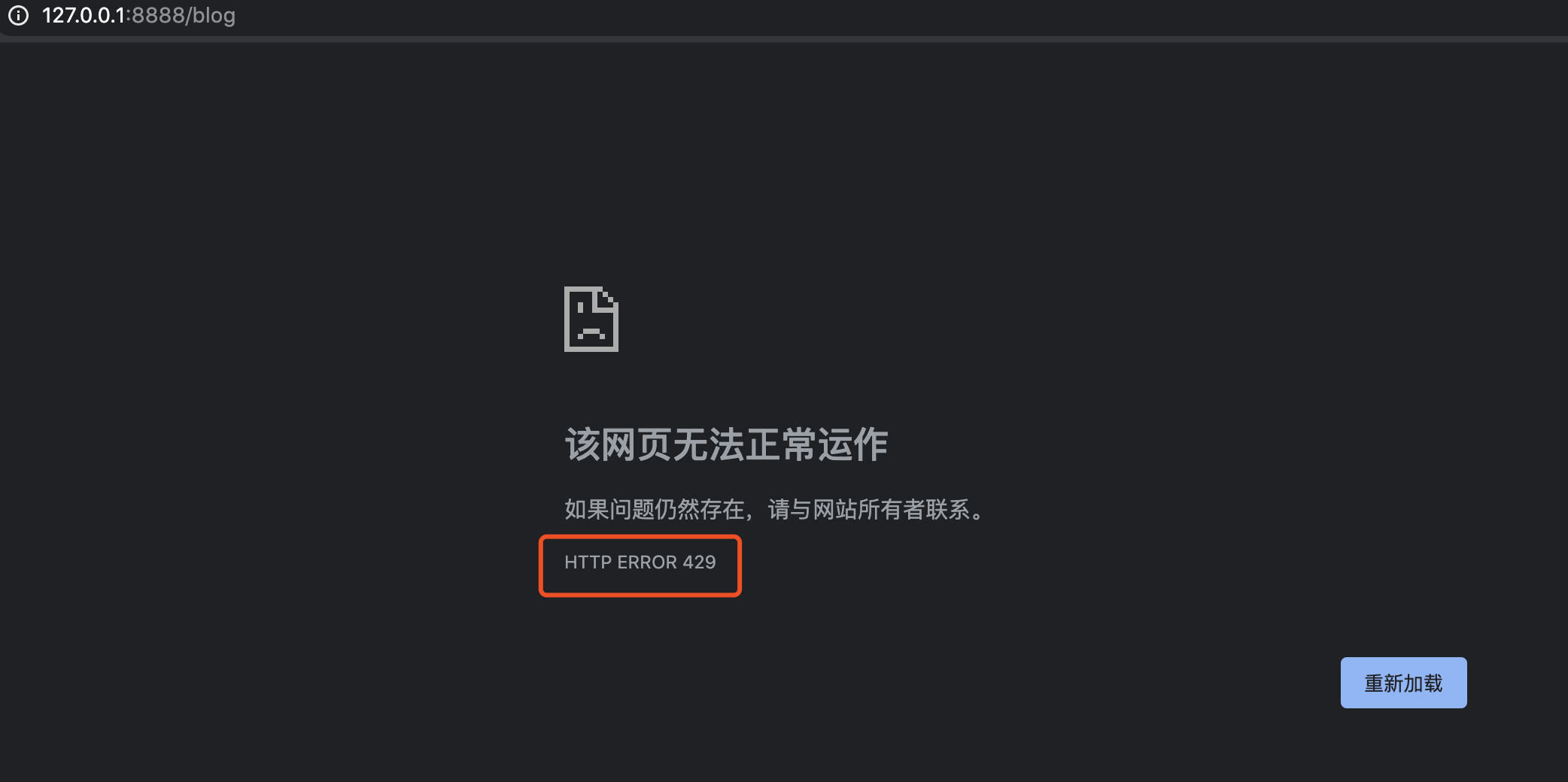Click the 请与网站所有者联系 phrase
1568x782 pixels.
click(869, 510)
